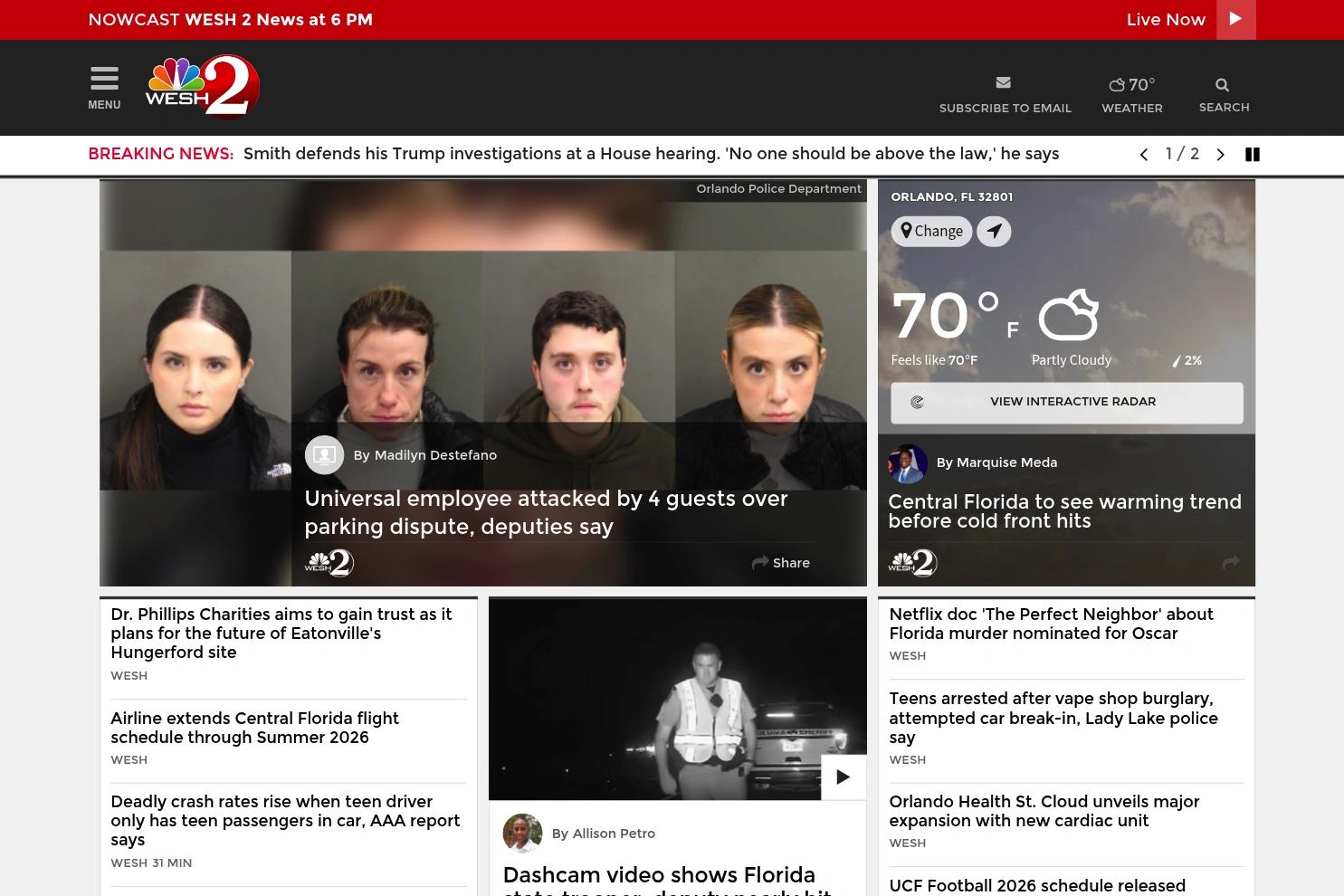Click Madilyn Destefano author avatar
Image resolution: width=1344 pixels, height=896 pixels.
[324, 455]
